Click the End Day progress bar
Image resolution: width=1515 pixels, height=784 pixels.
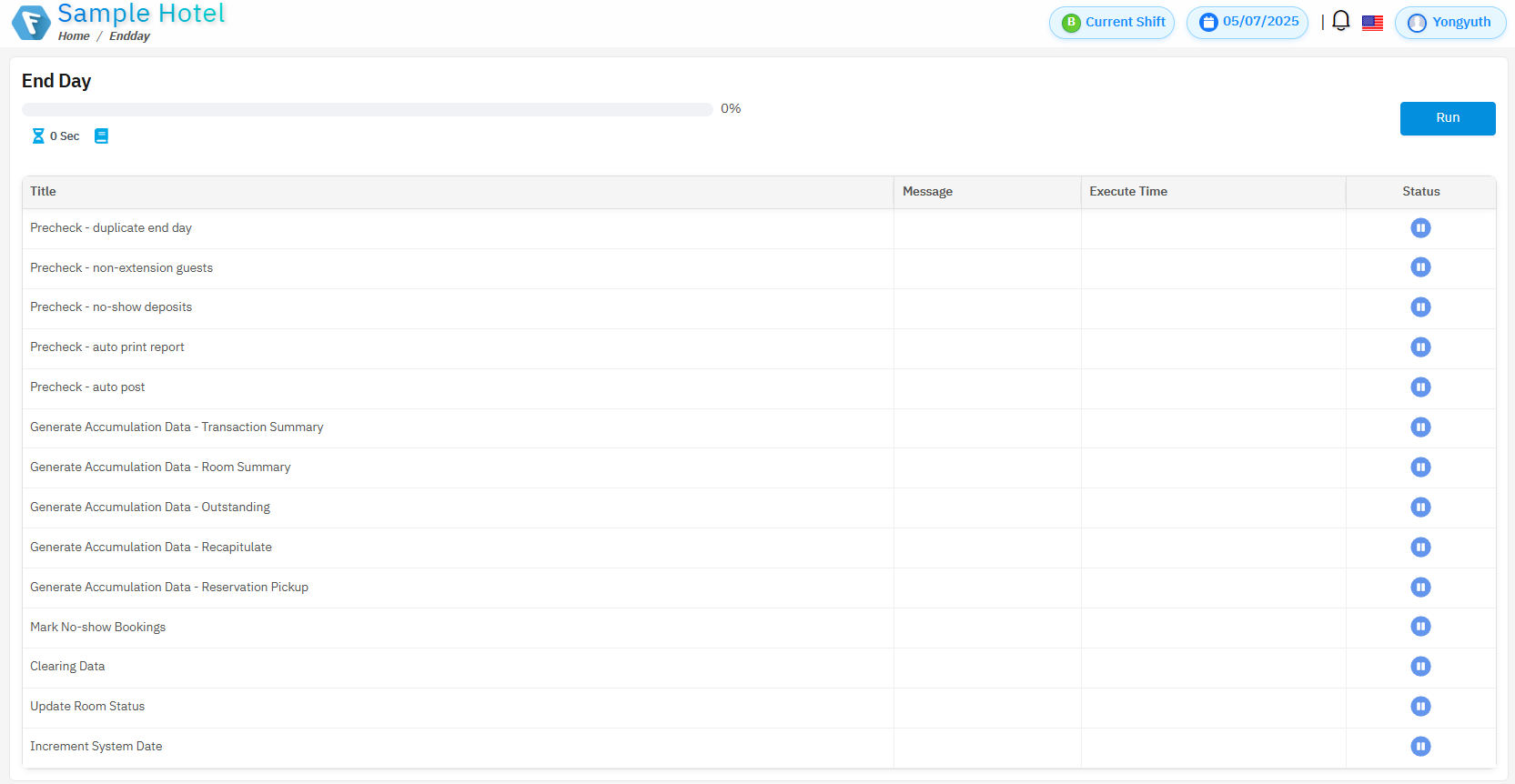click(x=367, y=109)
